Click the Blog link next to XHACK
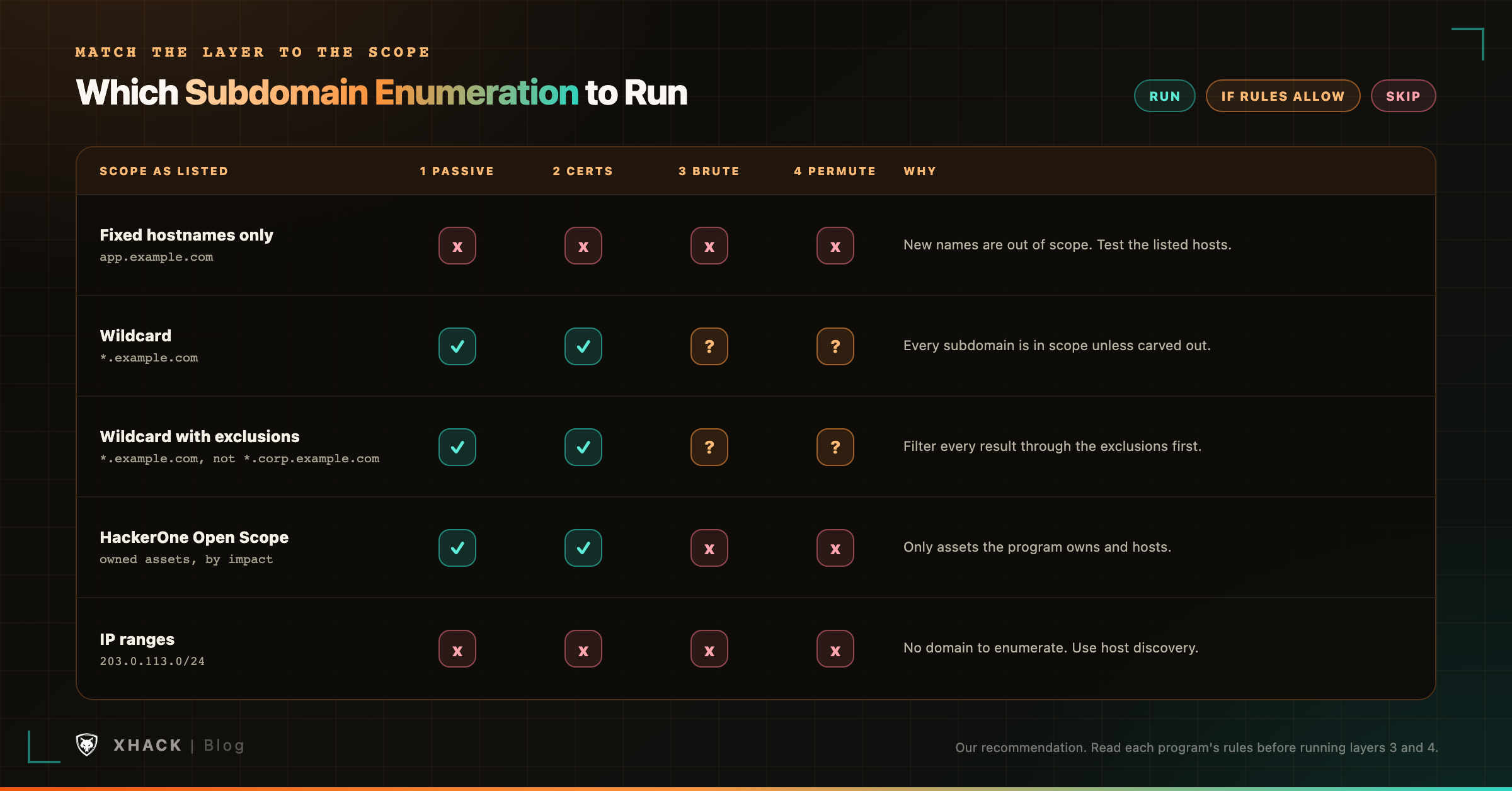1512x791 pixels. (224, 746)
